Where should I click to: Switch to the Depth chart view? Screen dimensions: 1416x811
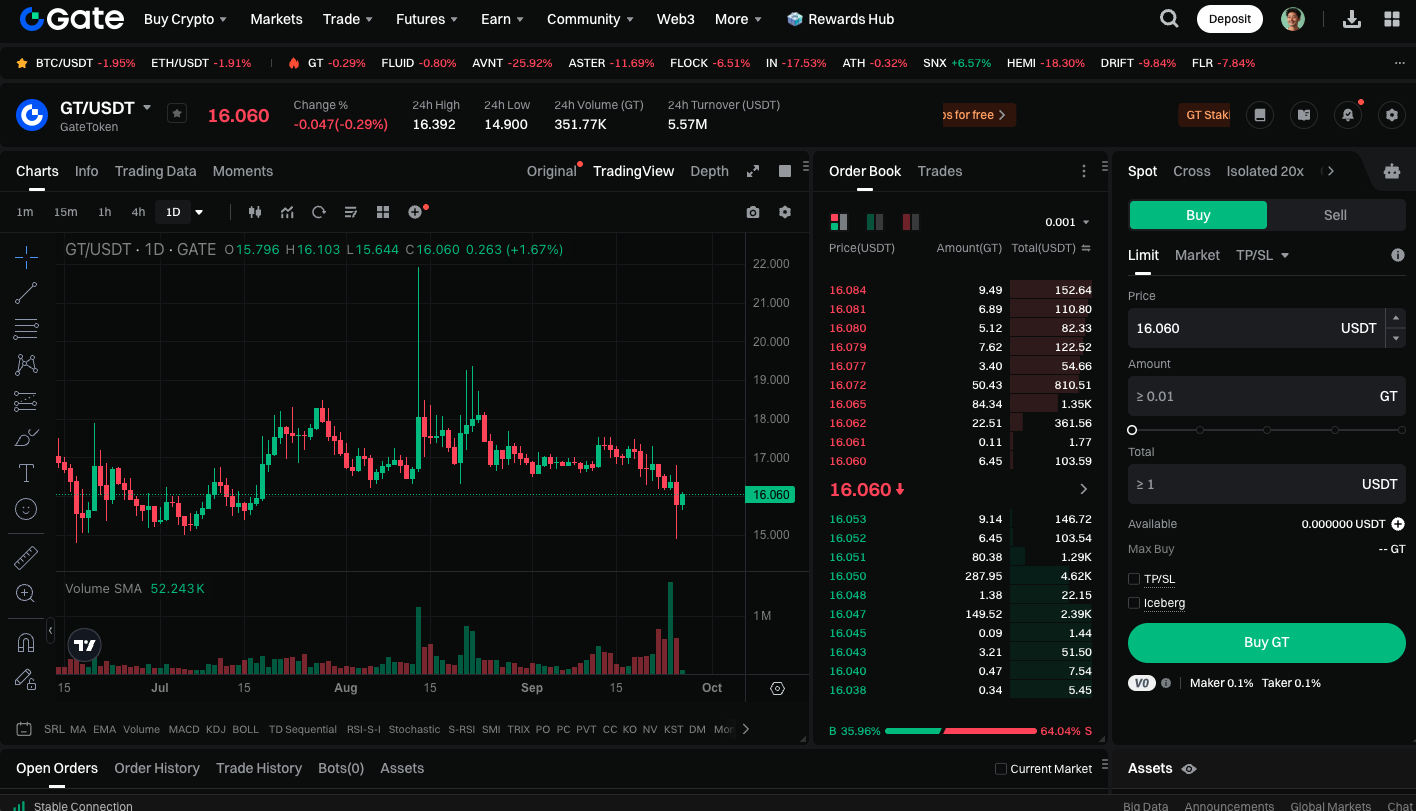[x=709, y=171]
